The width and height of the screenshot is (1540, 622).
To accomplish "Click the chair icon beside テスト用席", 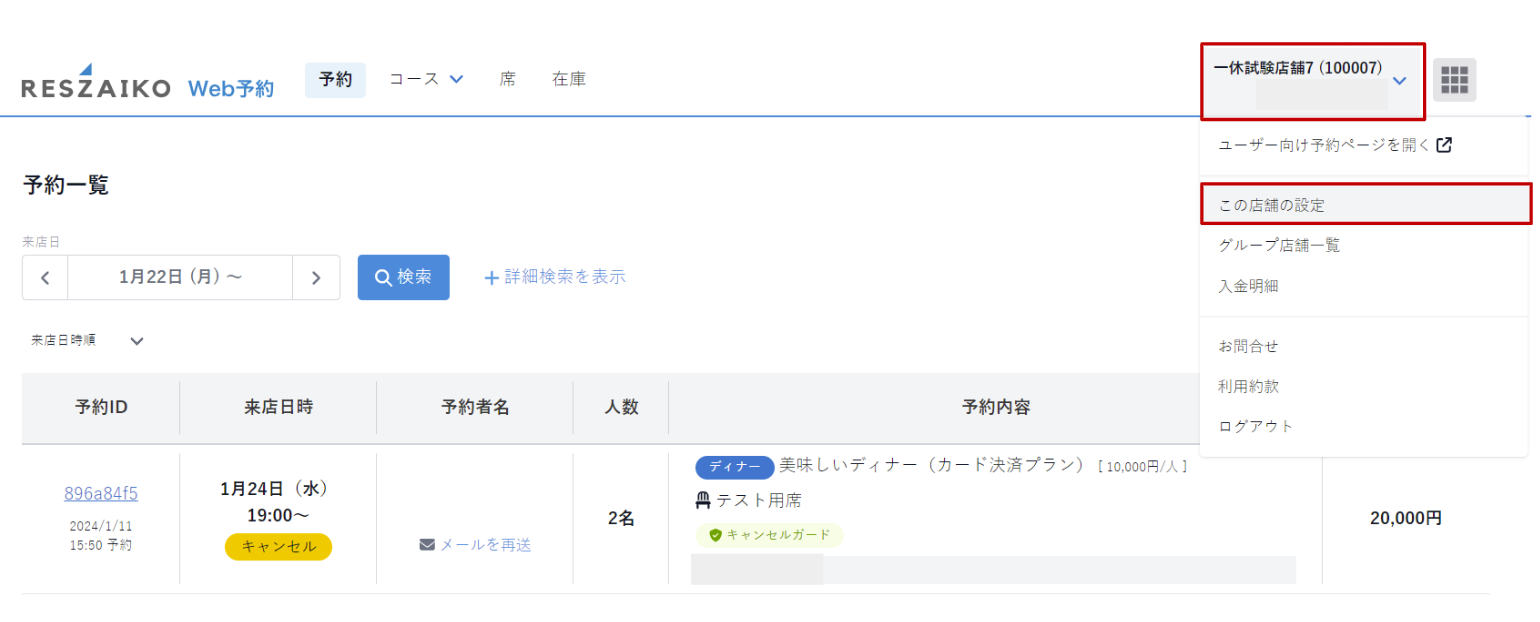I will click(702, 500).
